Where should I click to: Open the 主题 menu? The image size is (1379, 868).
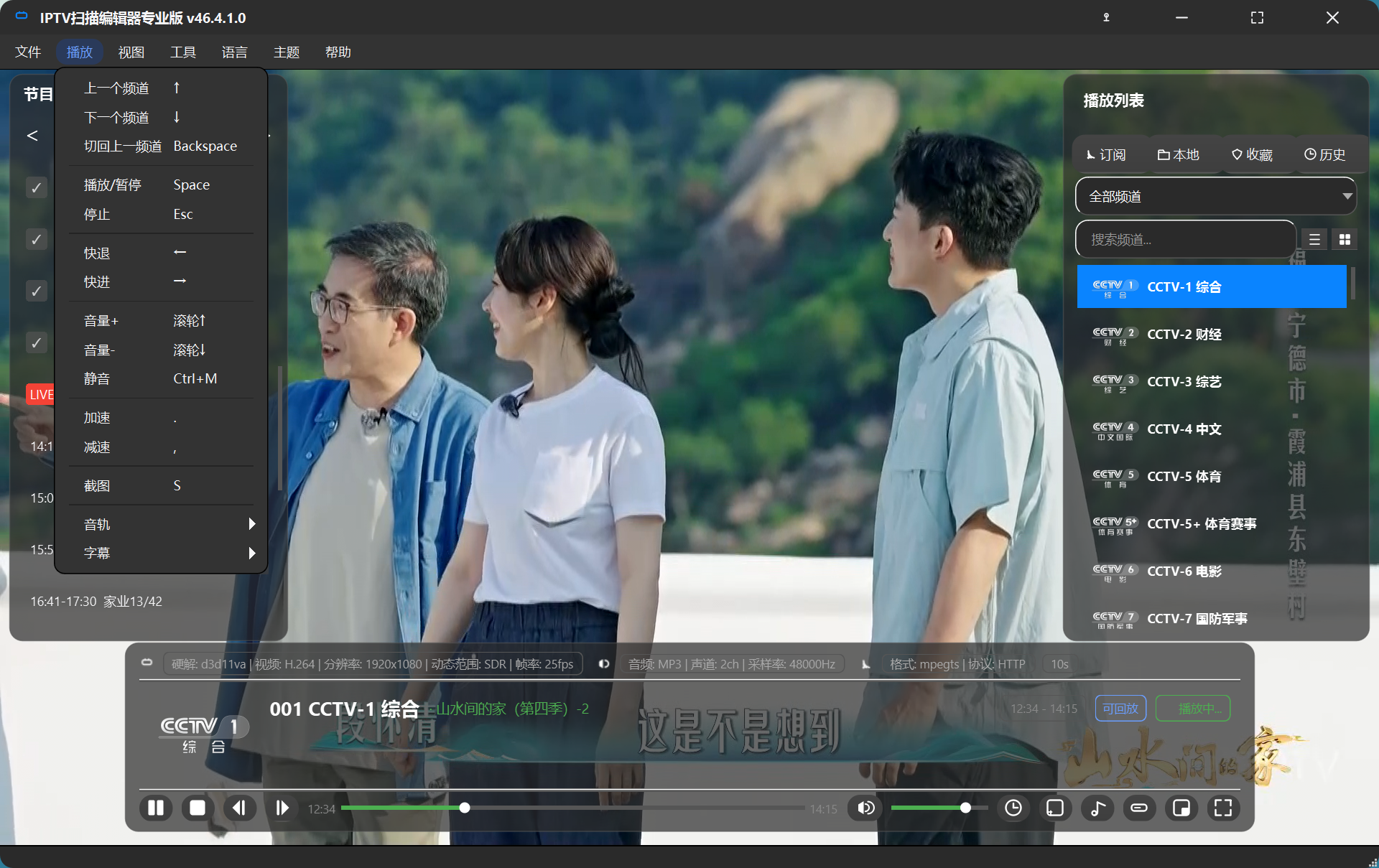point(287,52)
